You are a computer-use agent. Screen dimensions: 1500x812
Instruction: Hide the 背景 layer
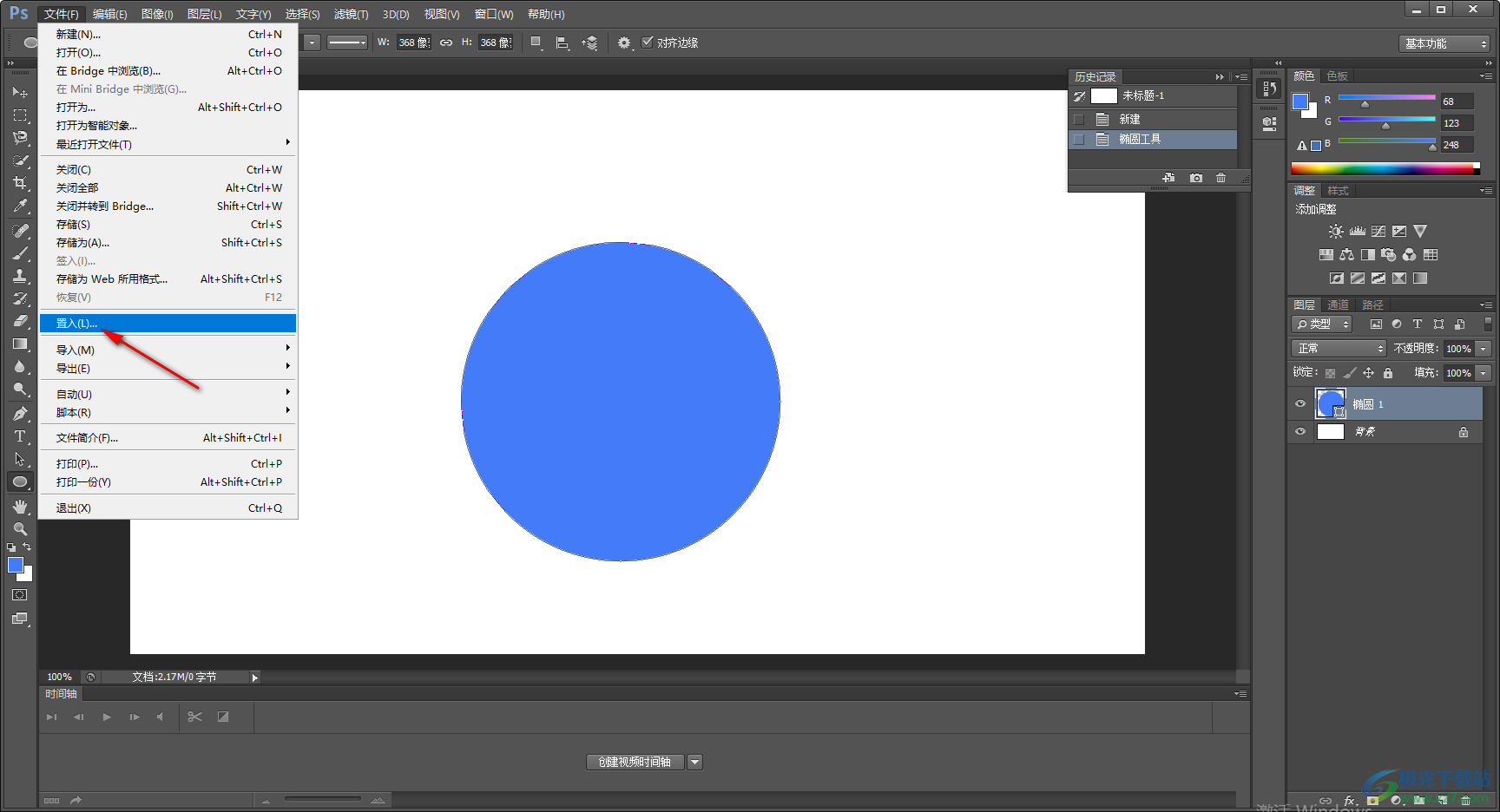[1300, 431]
